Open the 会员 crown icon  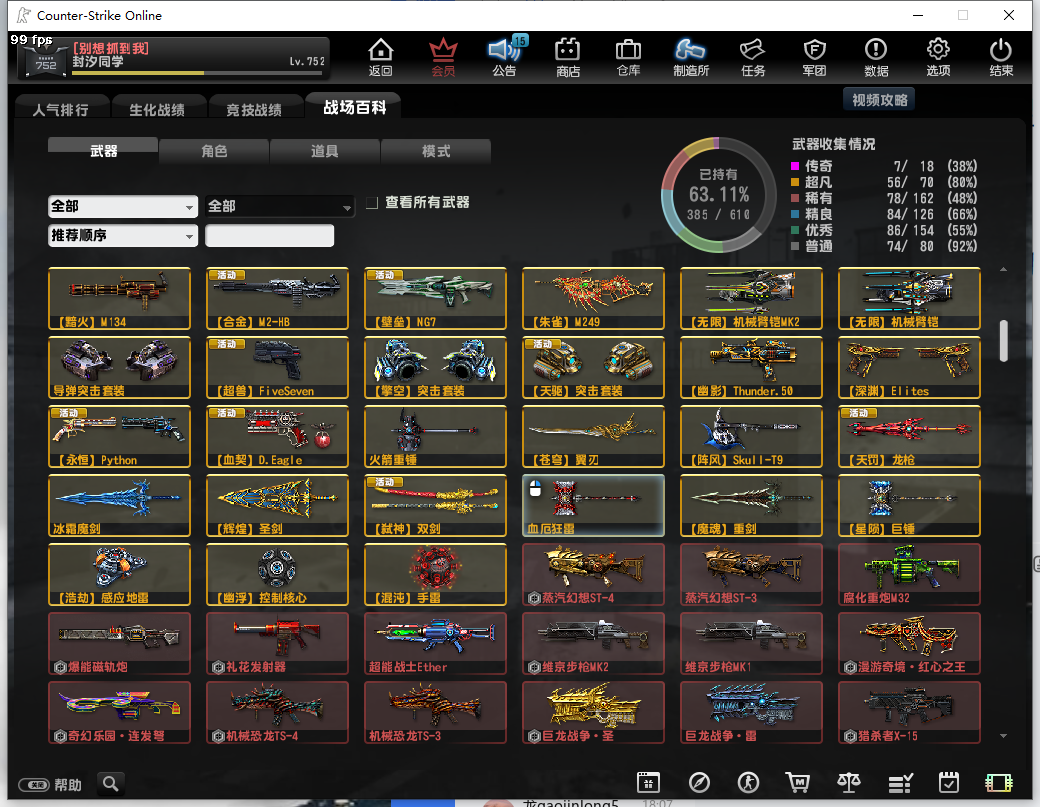[443, 57]
